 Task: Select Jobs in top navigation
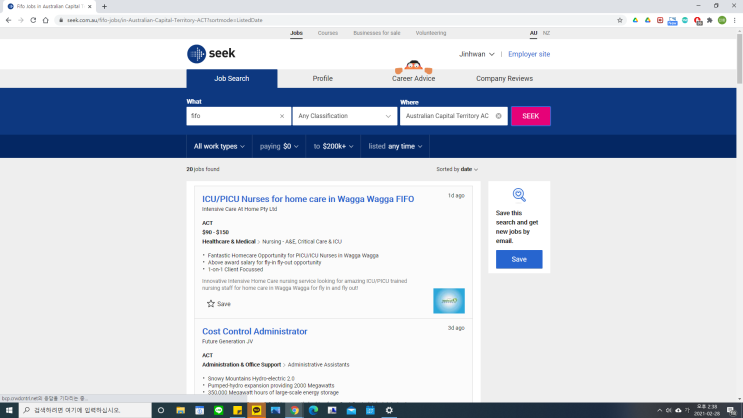click(x=296, y=33)
